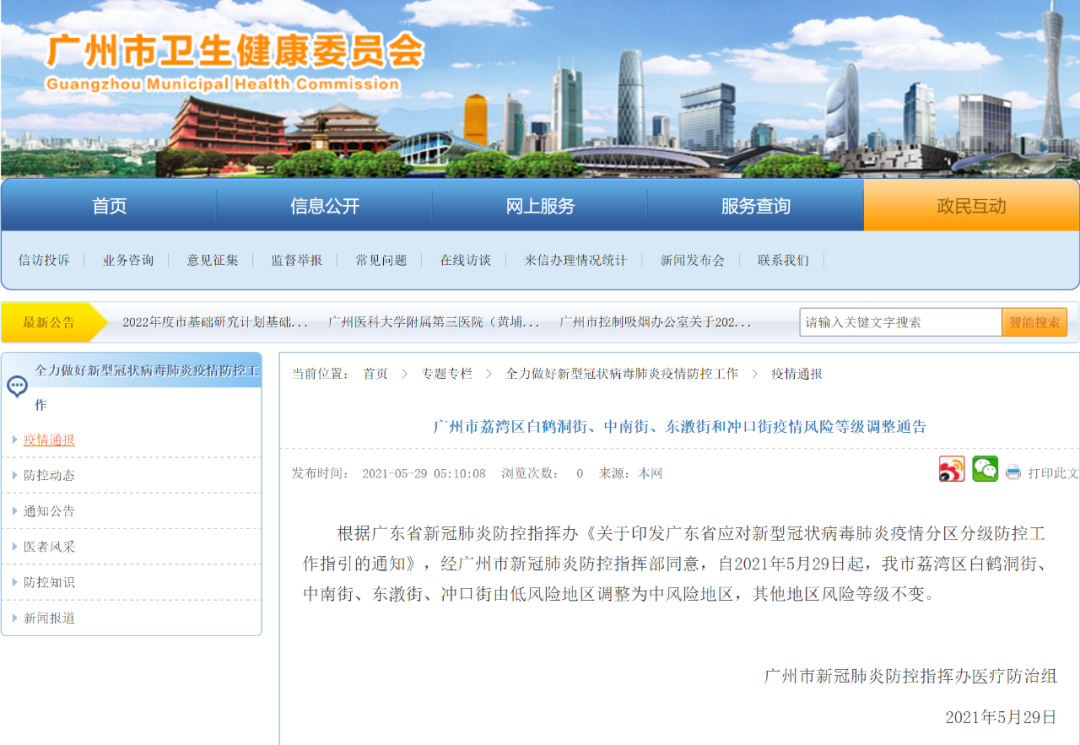
Task: Click the speech bubble icon in the sidebar
Action: (15, 384)
